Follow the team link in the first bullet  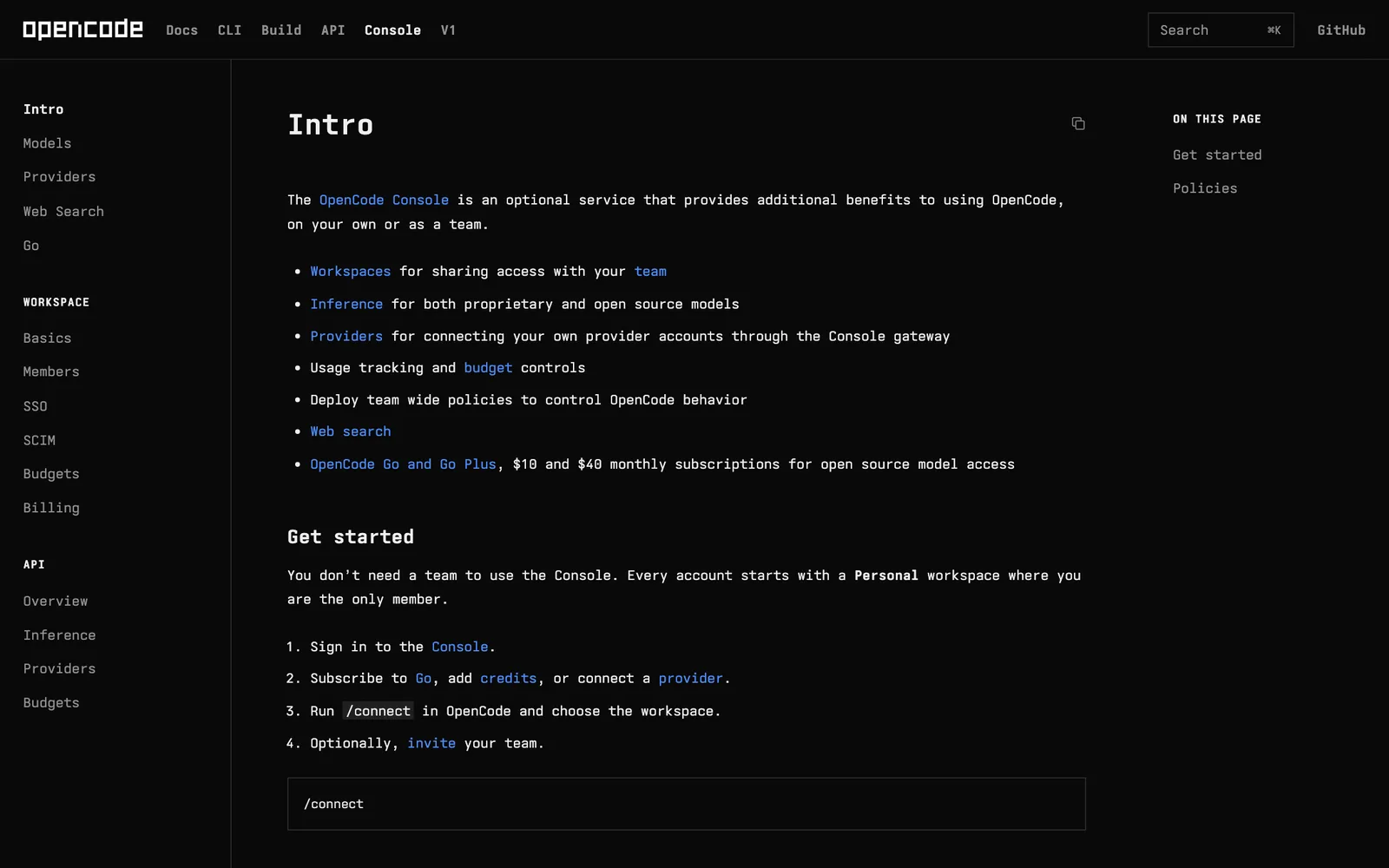pyautogui.click(x=650, y=272)
